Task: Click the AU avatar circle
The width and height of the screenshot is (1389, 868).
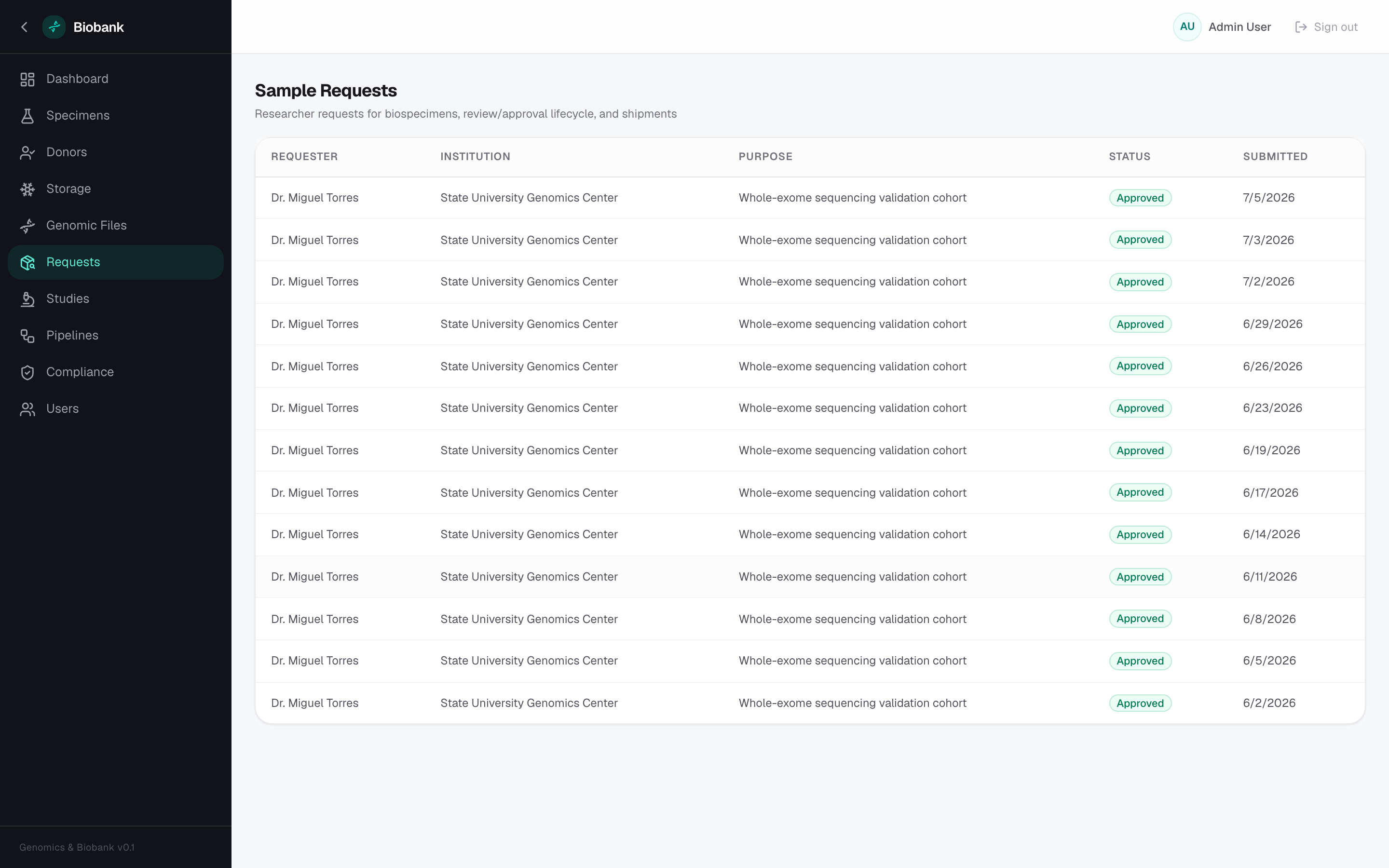Action: click(x=1187, y=27)
